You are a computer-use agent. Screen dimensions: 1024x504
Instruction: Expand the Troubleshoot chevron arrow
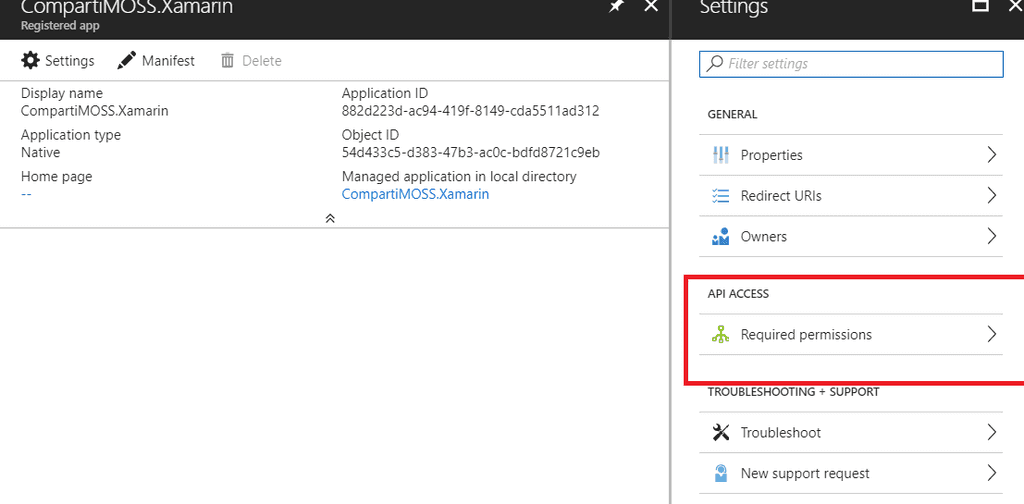click(991, 433)
